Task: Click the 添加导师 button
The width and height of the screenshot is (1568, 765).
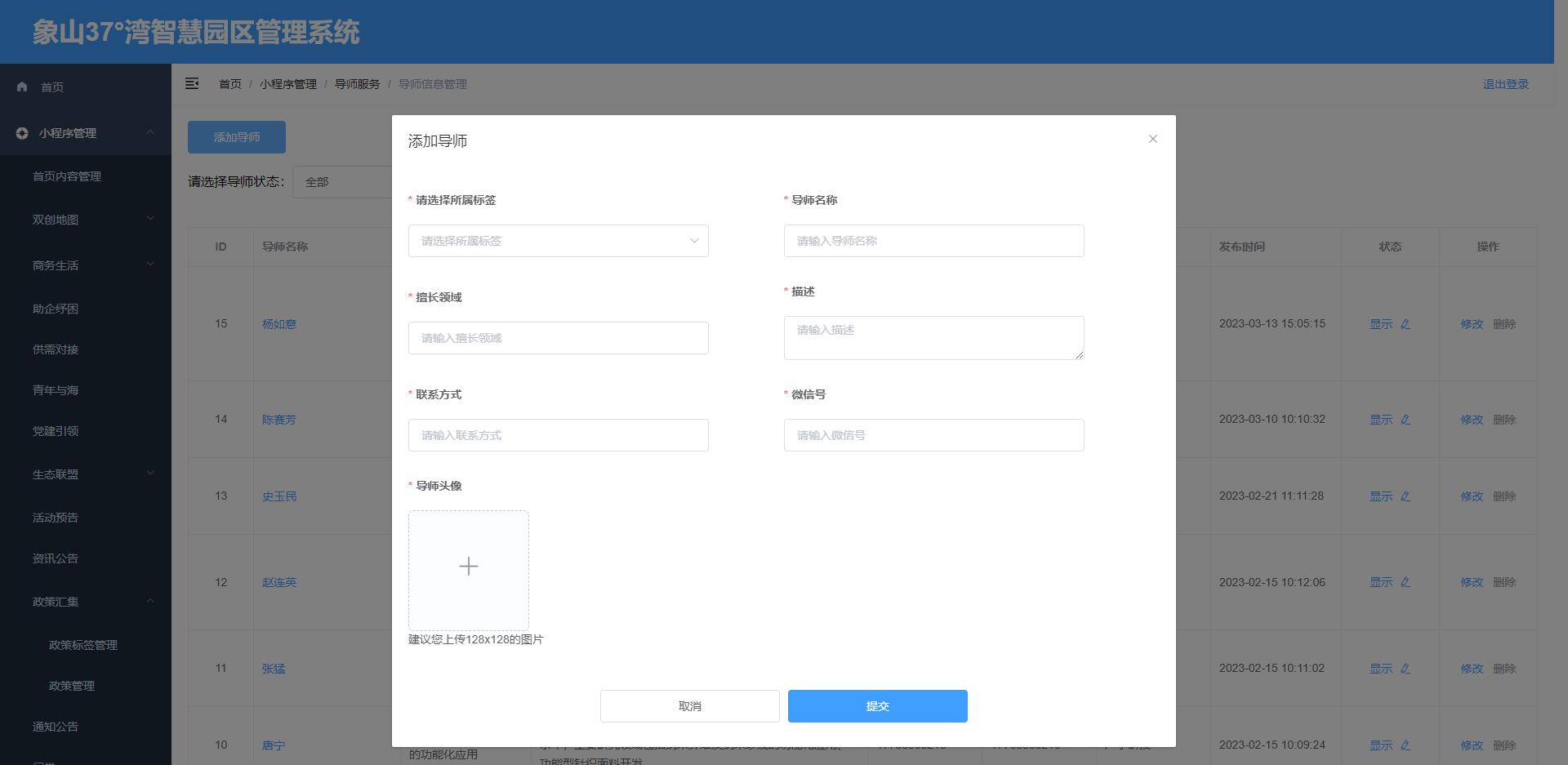Action: tap(237, 137)
